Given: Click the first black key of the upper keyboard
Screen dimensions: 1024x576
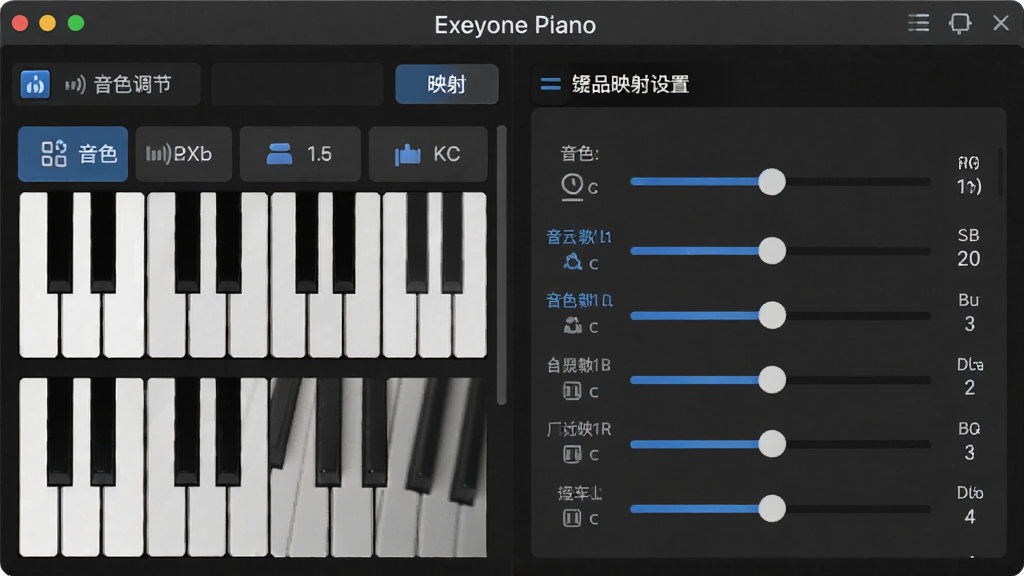Looking at the screenshot, I should pyautogui.click(x=59, y=242).
